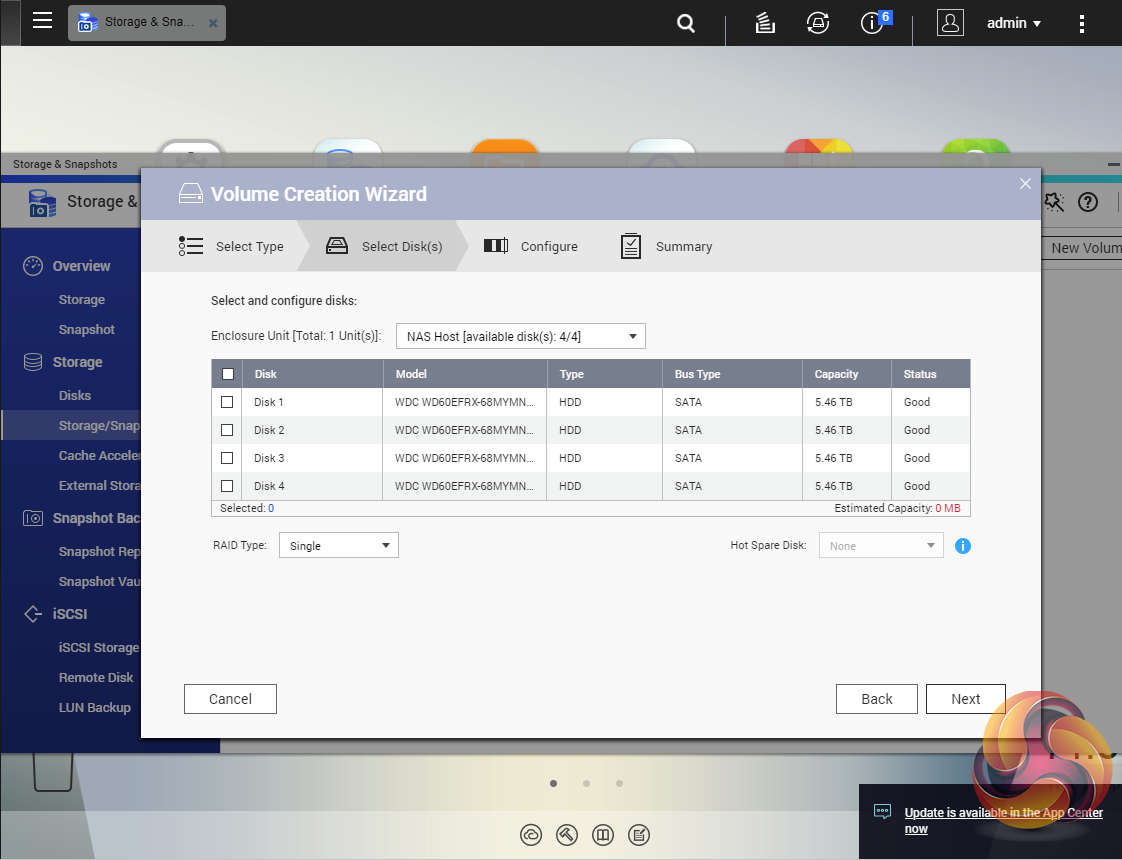This screenshot has width=1122, height=860.
Task: Close the Storage & Snapshots taskbar tab
Action: (213, 23)
